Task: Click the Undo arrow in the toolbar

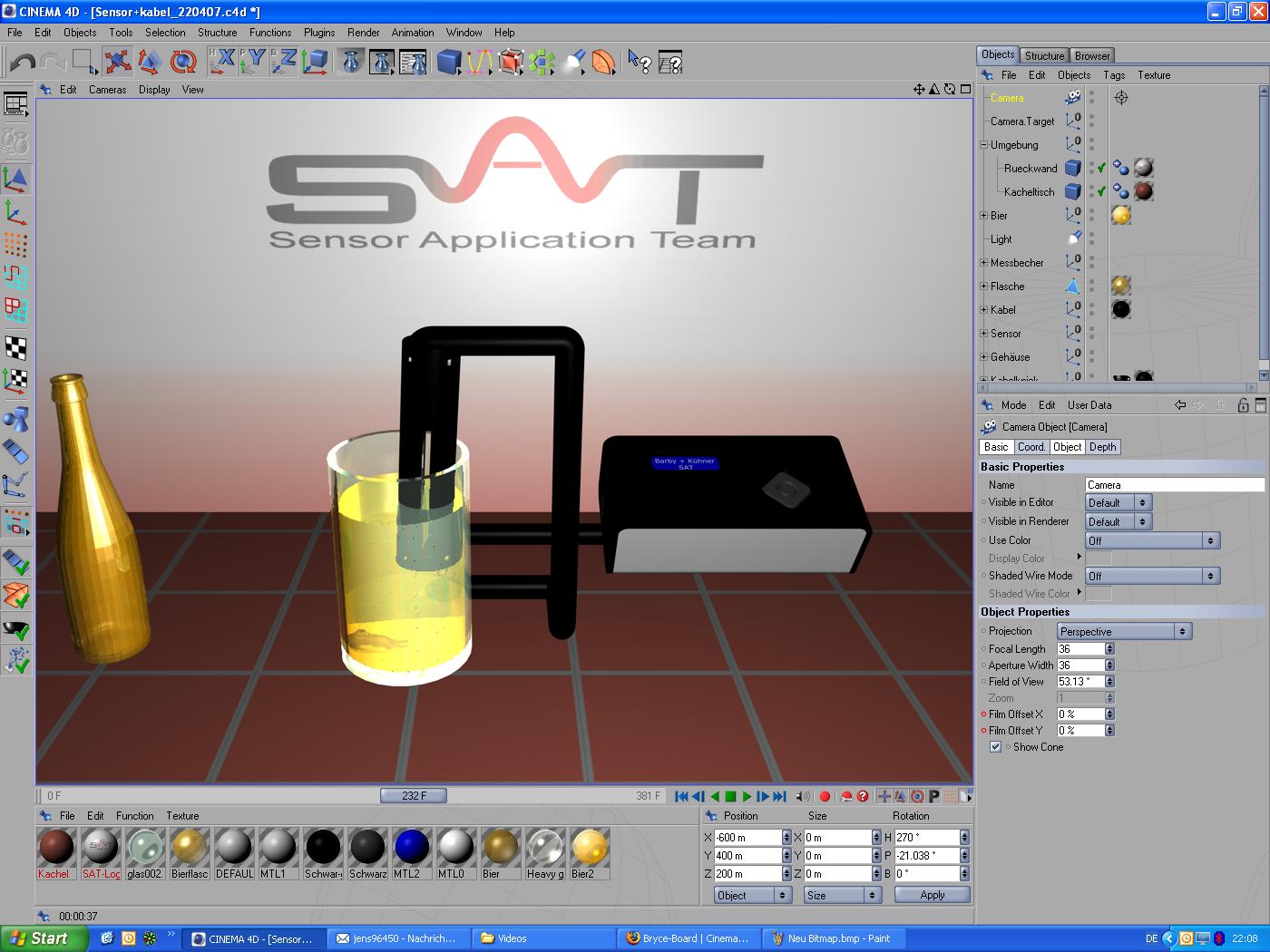Action: pyautogui.click(x=23, y=63)
